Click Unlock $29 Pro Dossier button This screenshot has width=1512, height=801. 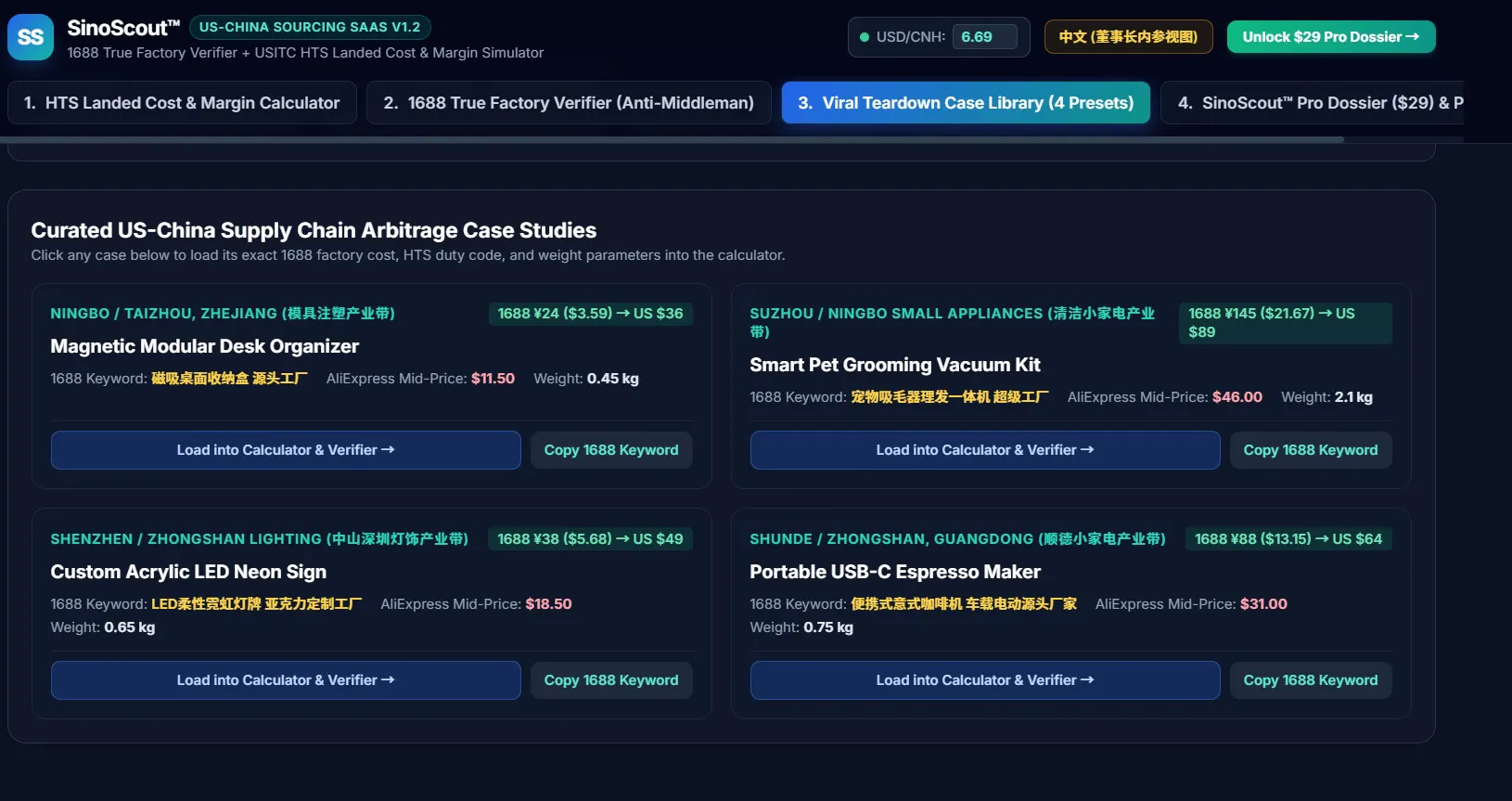coord(1331,37)
